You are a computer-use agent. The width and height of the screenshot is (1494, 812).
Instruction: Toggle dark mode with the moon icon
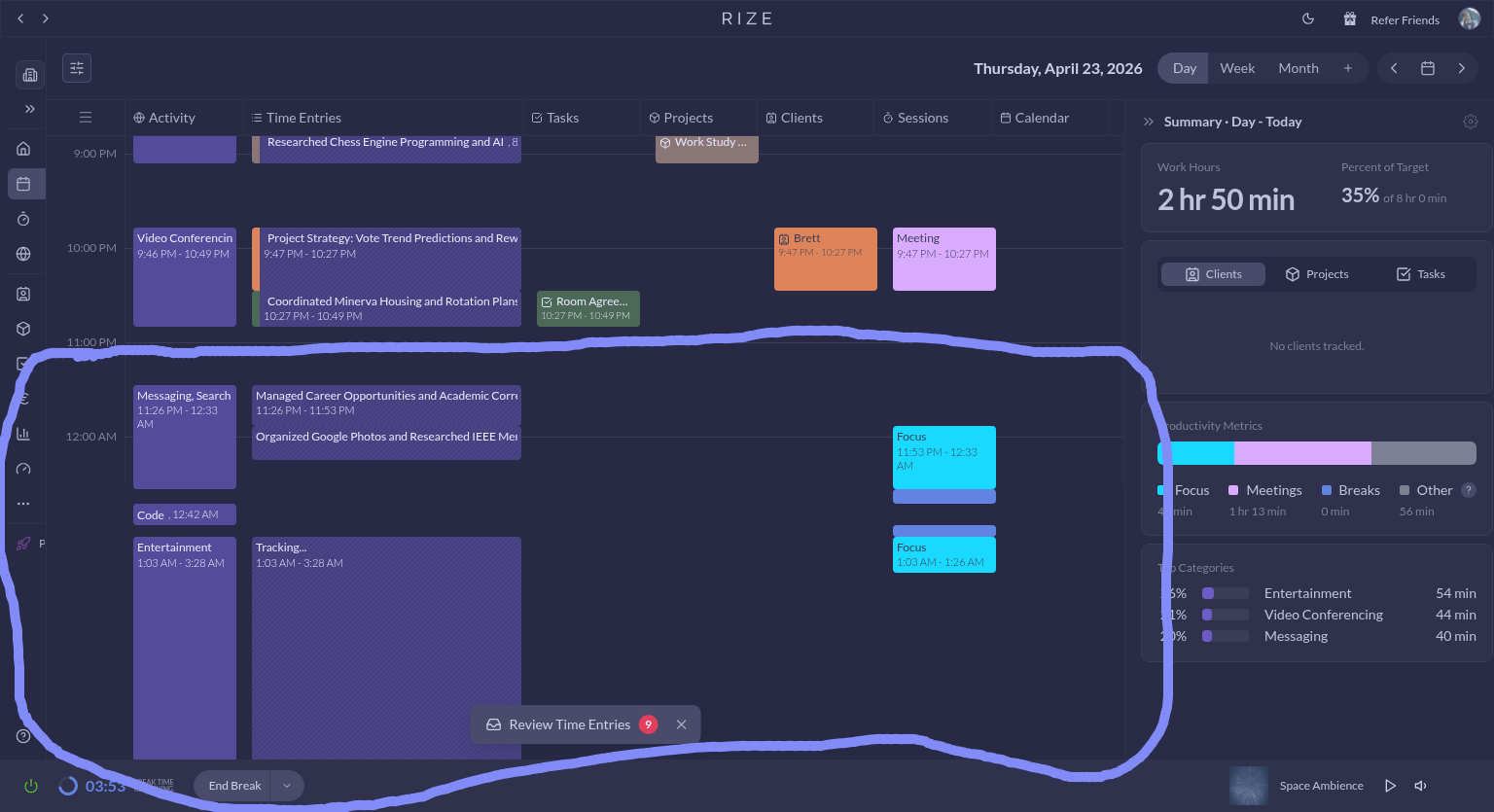[1308, 19]
